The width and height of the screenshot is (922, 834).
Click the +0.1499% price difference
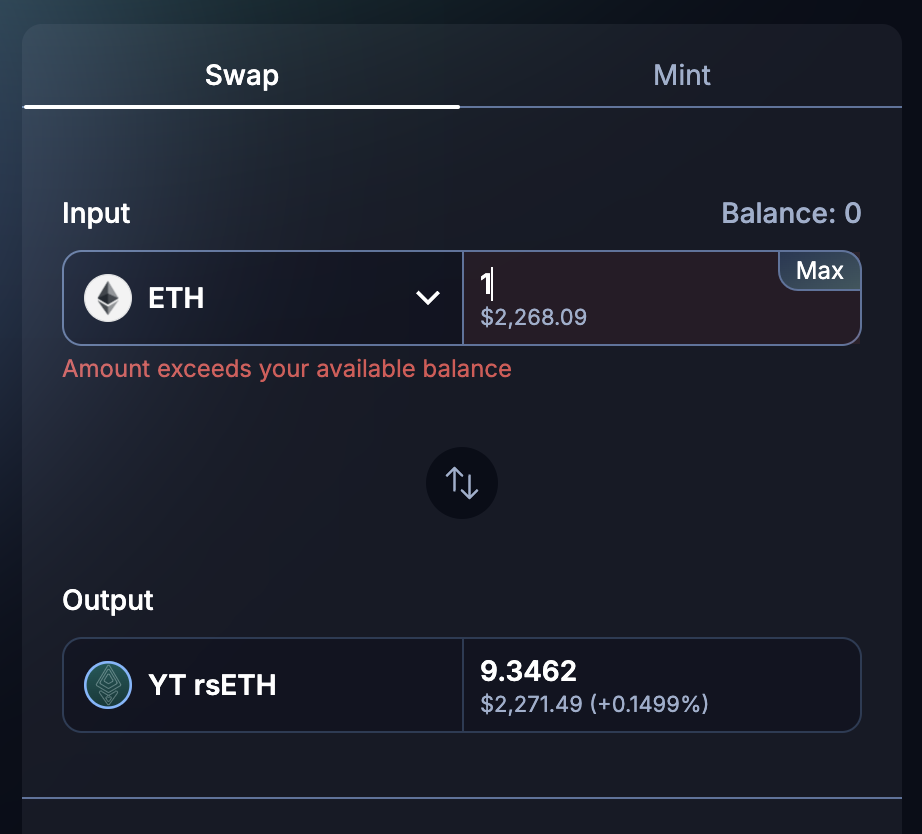649,705
